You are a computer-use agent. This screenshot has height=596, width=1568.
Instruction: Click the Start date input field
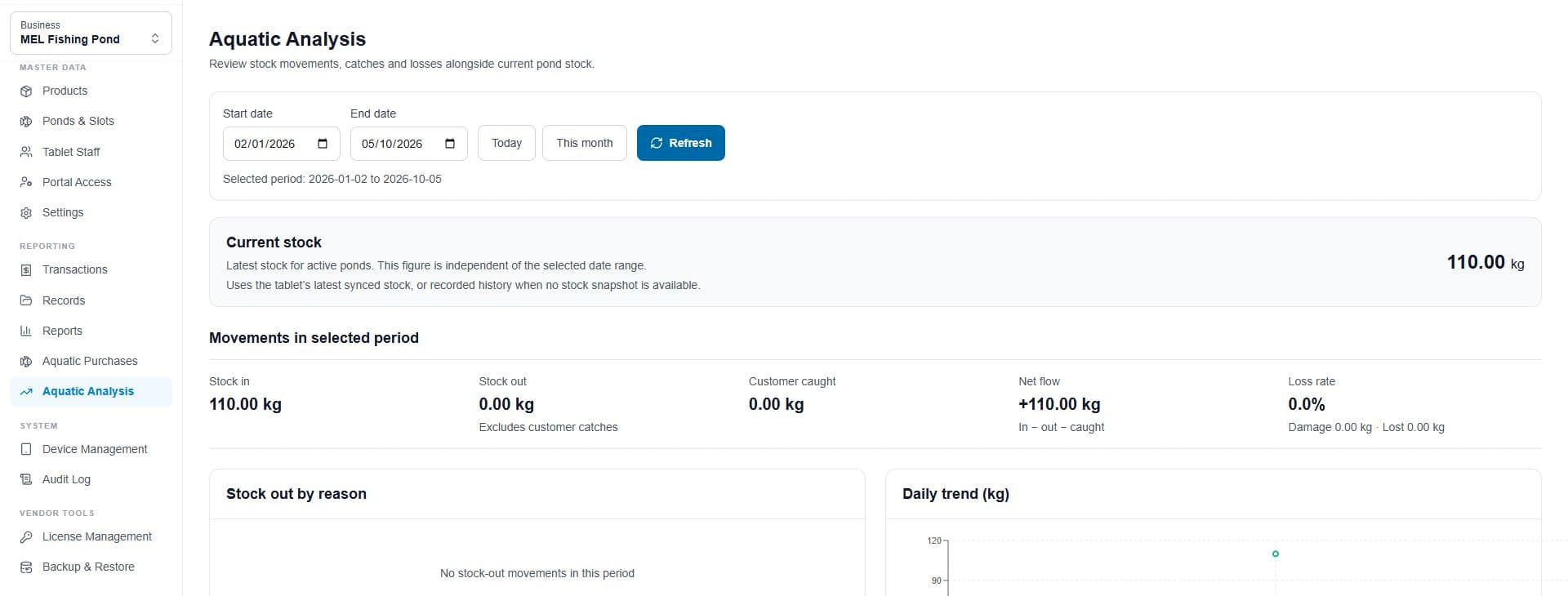point(282,144)
